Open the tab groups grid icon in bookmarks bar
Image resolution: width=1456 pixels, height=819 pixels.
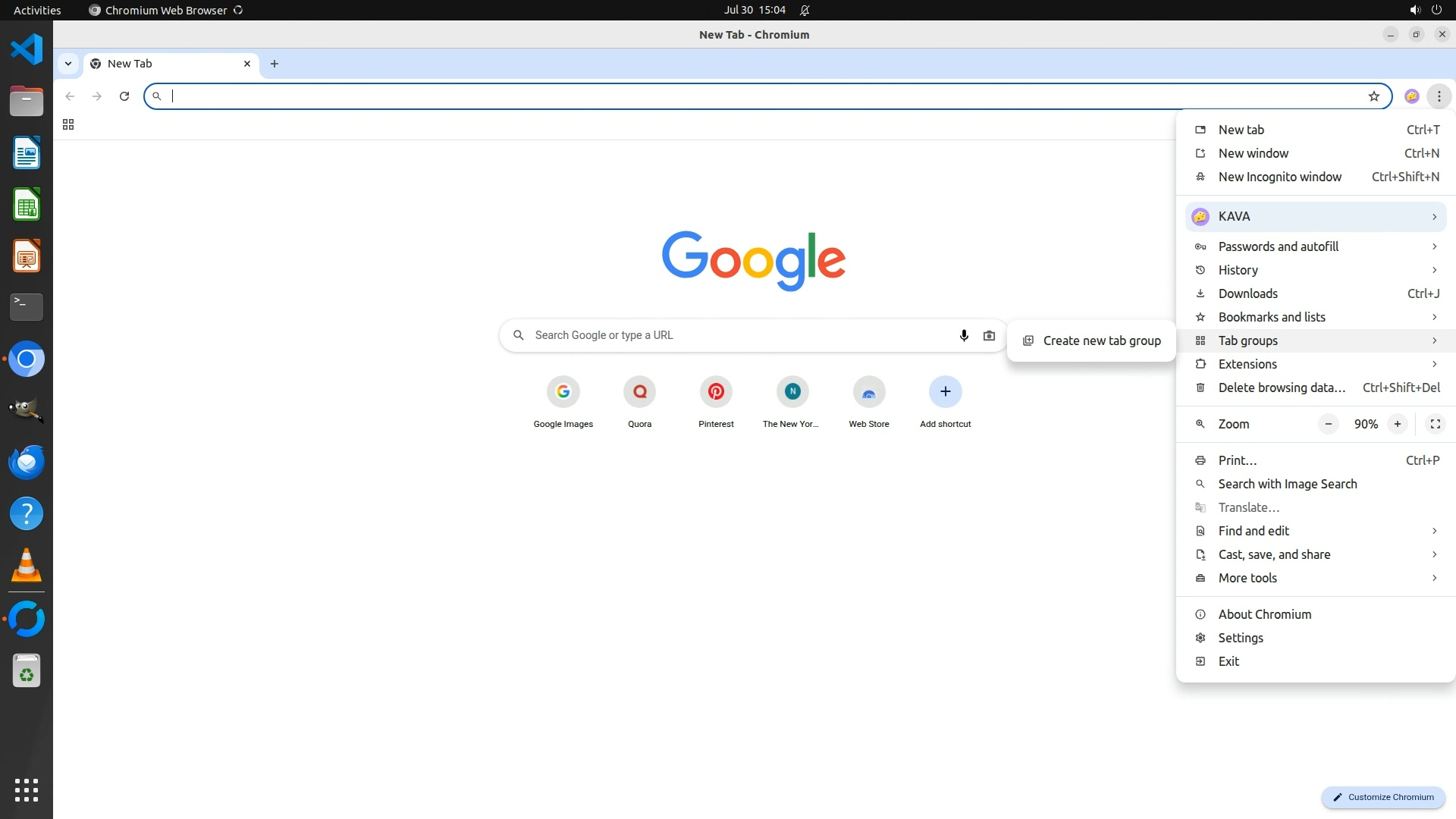click(68, 125)
